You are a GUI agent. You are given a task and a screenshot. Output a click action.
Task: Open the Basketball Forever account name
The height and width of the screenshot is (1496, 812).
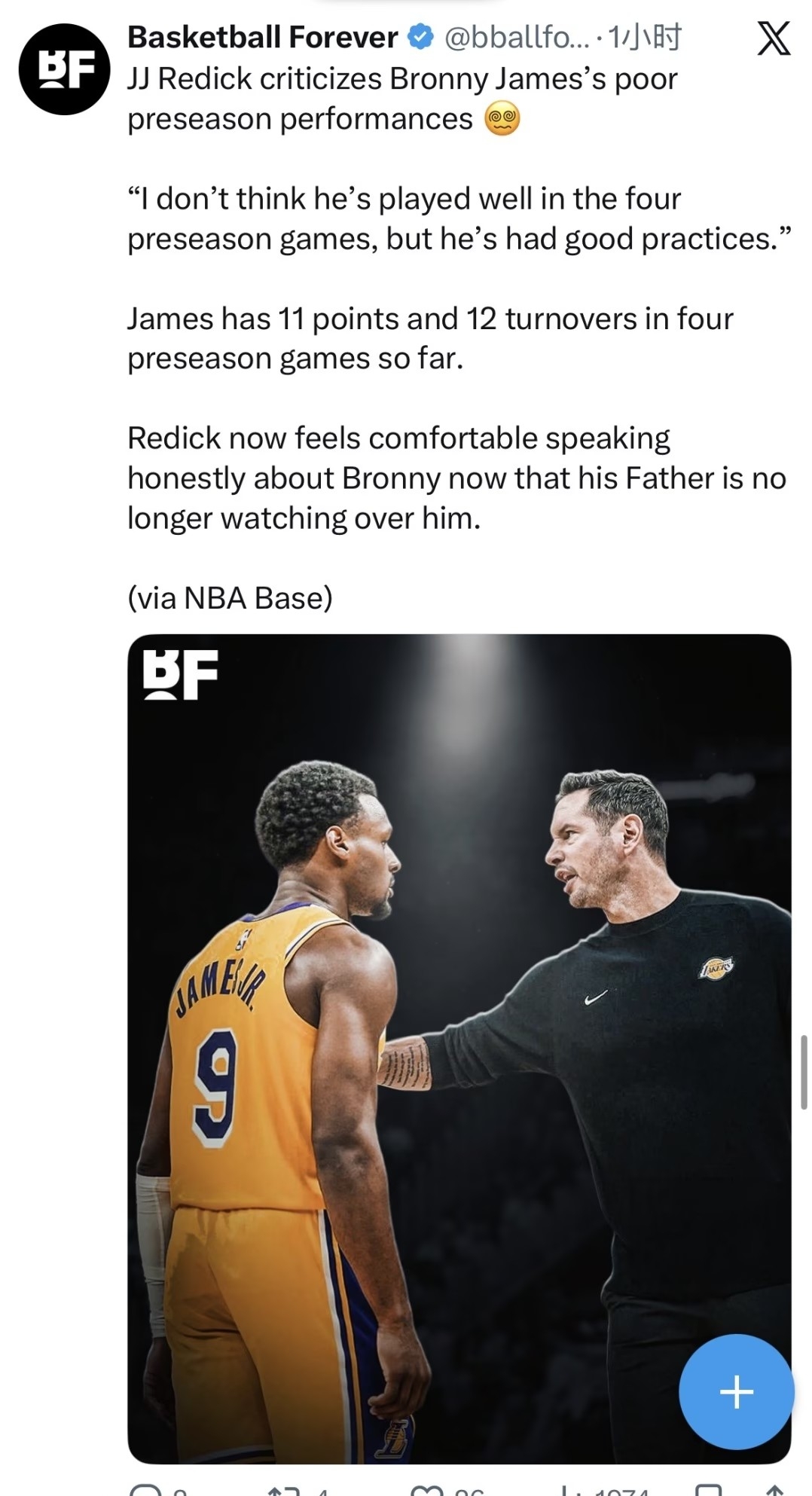tap(262, 37)
